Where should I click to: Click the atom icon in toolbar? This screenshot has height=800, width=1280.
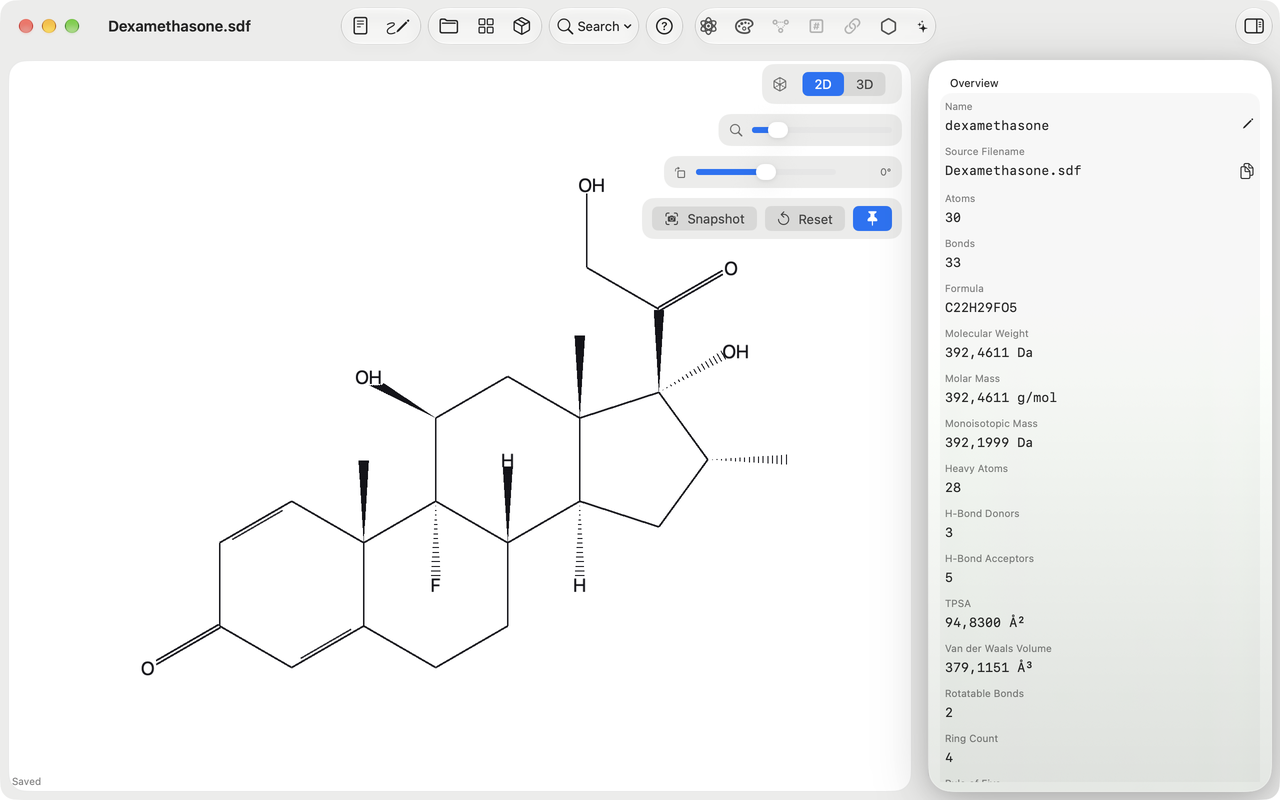coord(708,26)
